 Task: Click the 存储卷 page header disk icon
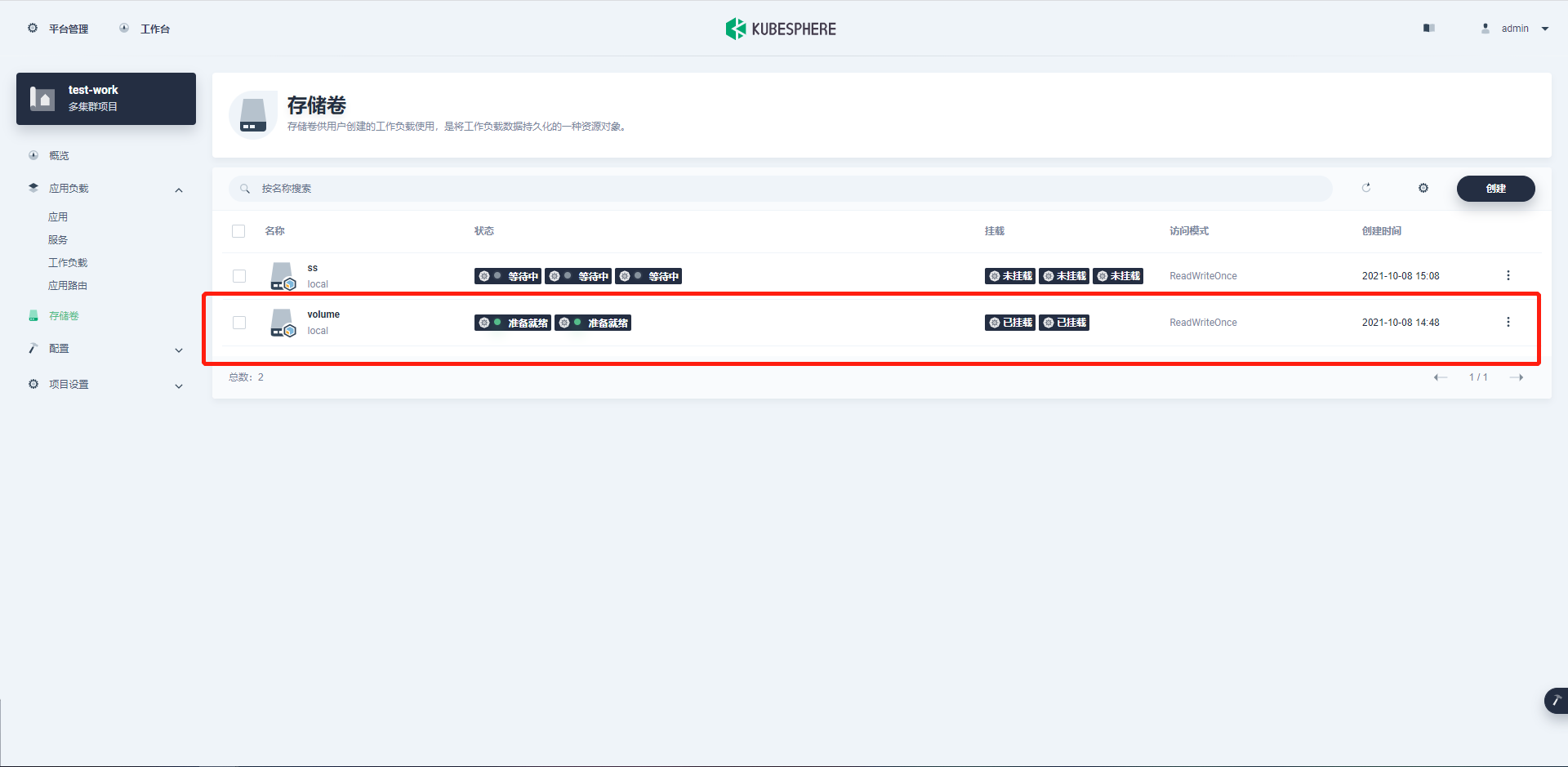253,115
